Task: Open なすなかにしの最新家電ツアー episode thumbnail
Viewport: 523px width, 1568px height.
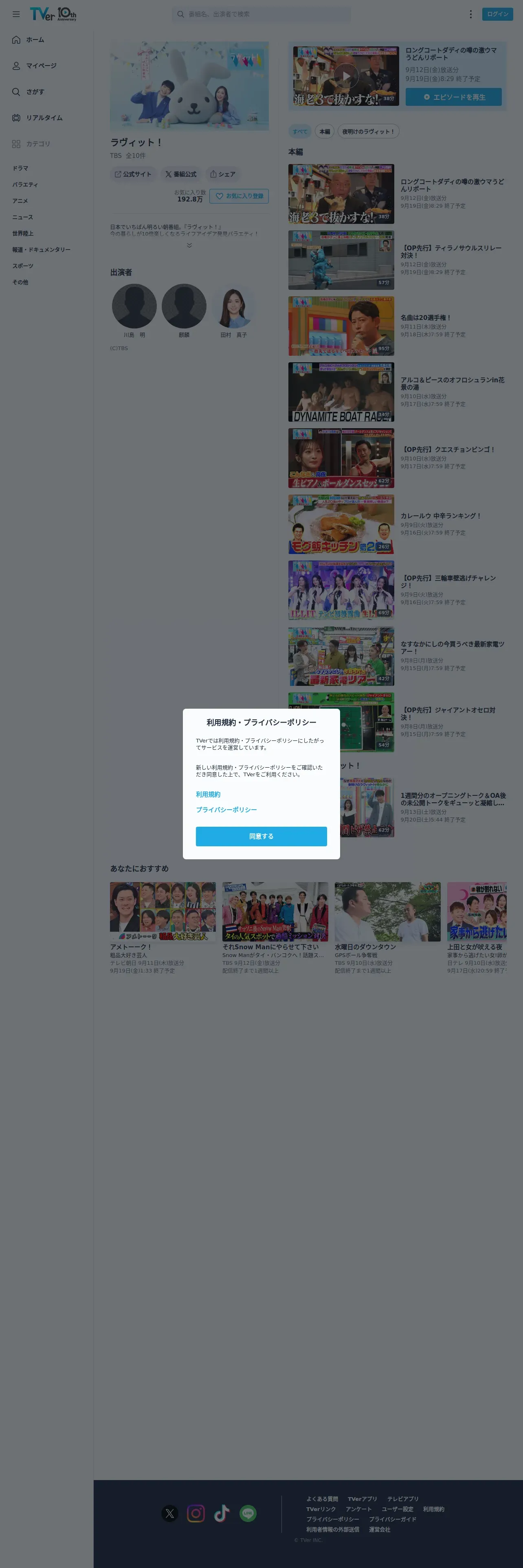Action: (341, 656)
